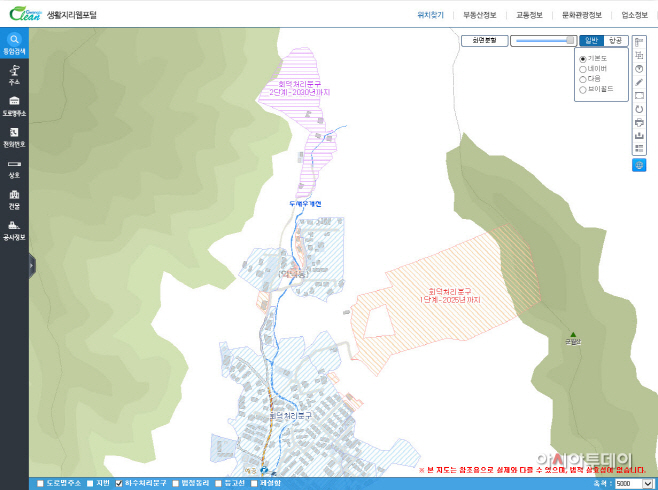Select the 도로명주소 sidebar icon
This screenshot has width=658, height=490.
coord(14,106)
